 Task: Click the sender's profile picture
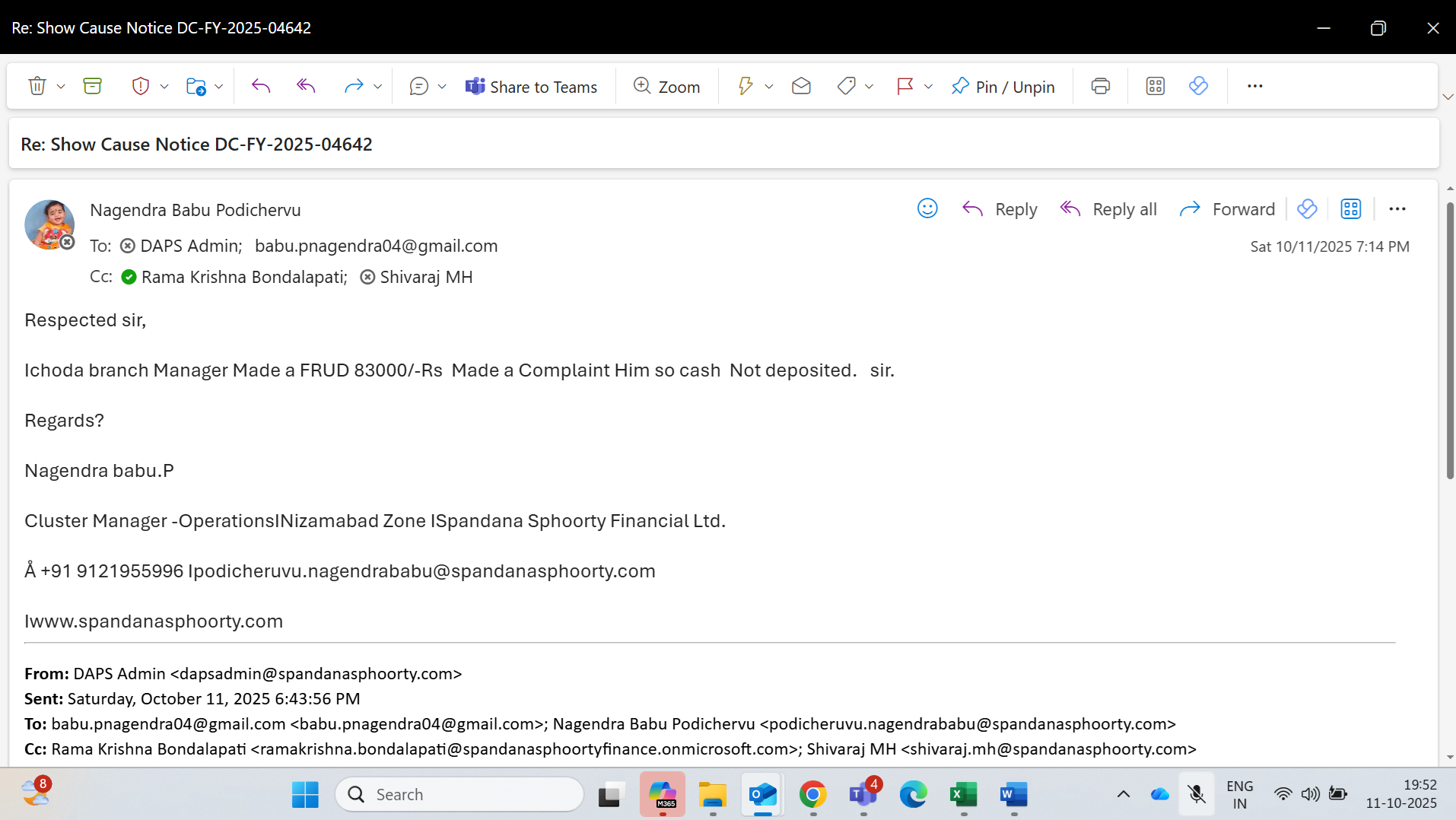pyautogui.click(x=49, y=224)
